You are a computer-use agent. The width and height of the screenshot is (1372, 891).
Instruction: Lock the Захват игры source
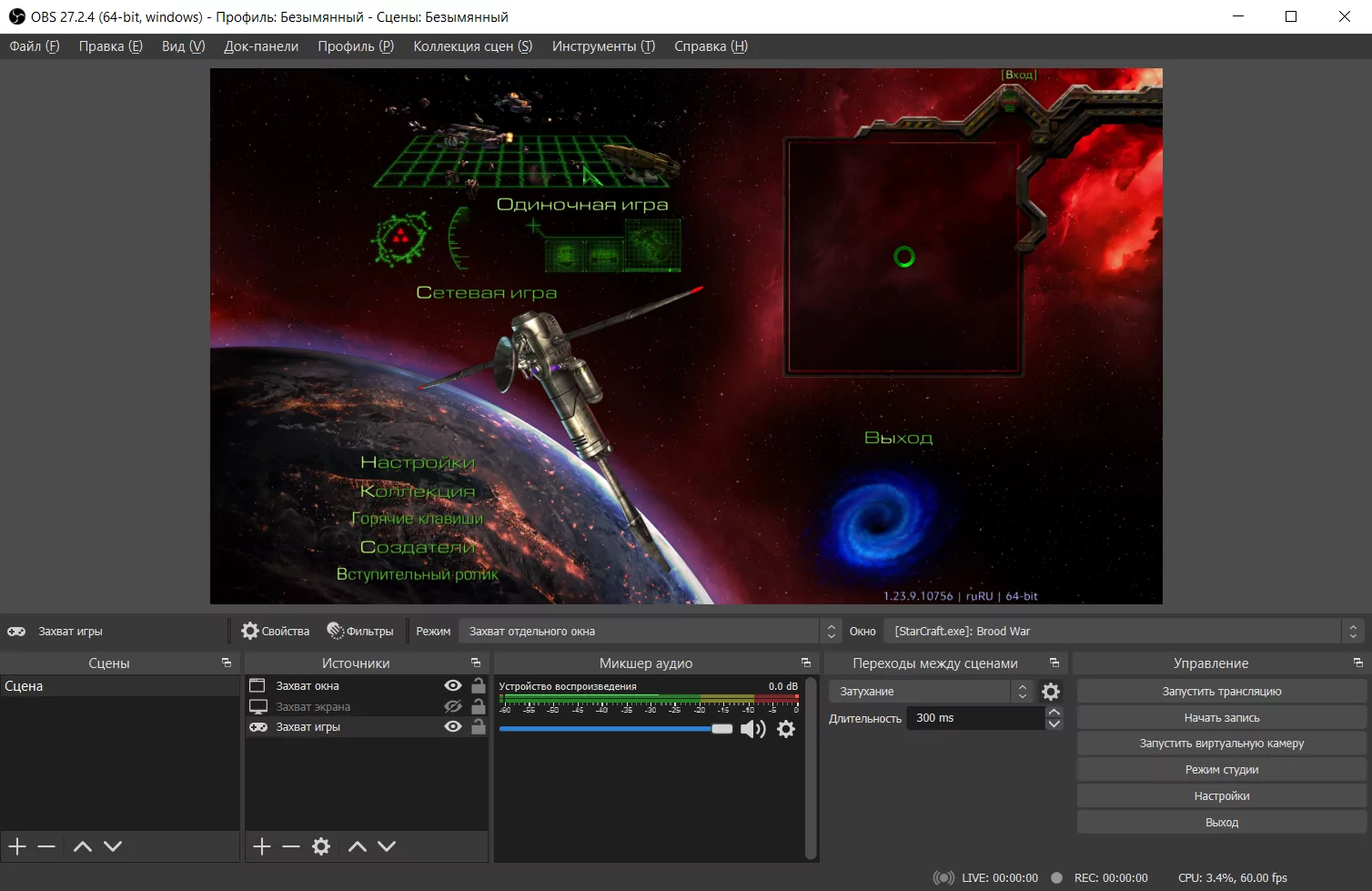[x=479, y=727]
